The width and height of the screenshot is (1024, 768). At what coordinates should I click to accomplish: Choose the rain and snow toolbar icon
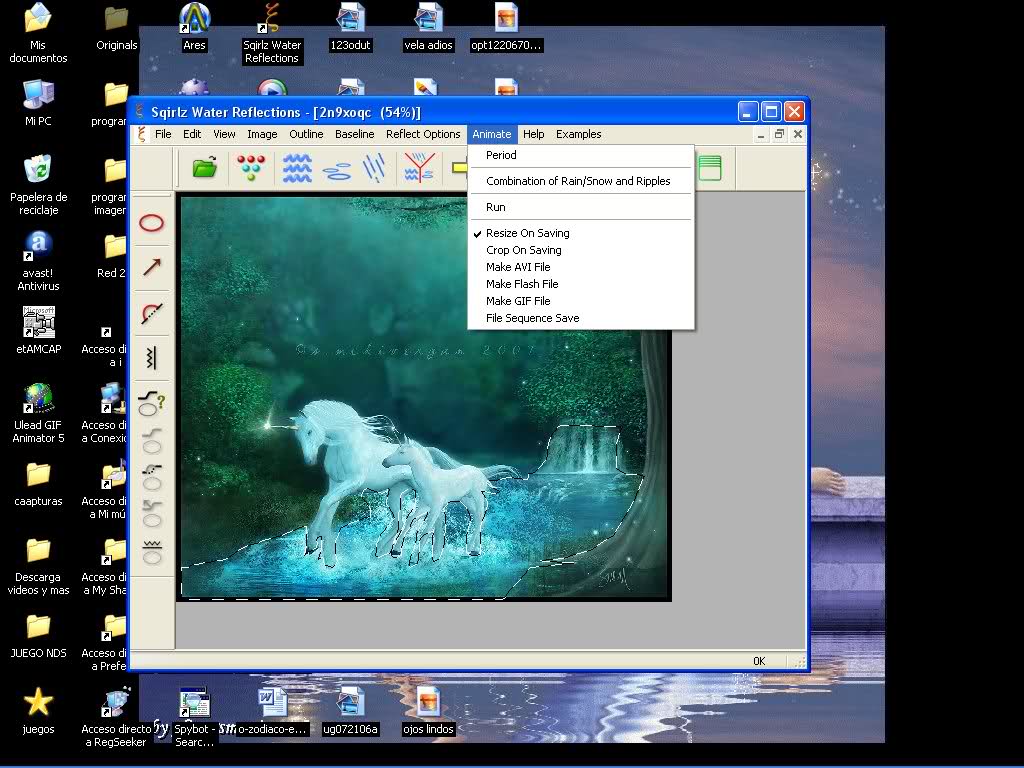(374, 168)
